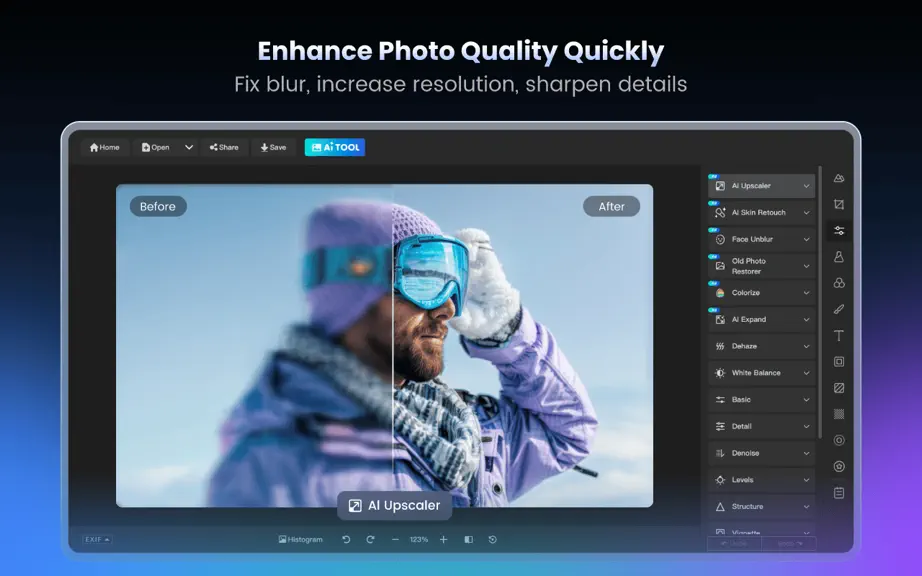The height and width of the screenshot is (576, 922).
Task: Toggle the Histogram display
Action: (300, 540)
